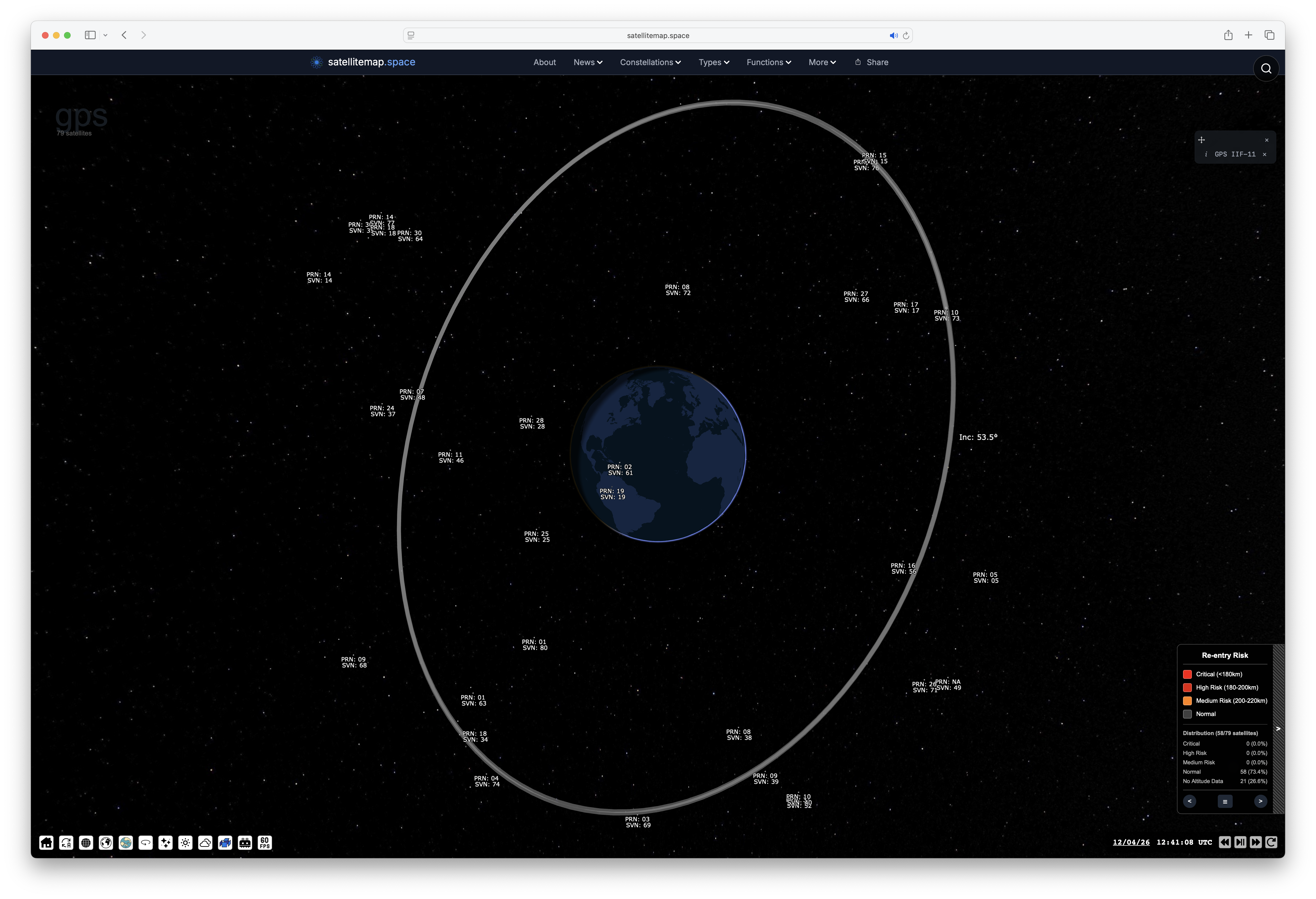
Task: Click the home view icon
Action: pyautogui.click(x=46, y=843)
